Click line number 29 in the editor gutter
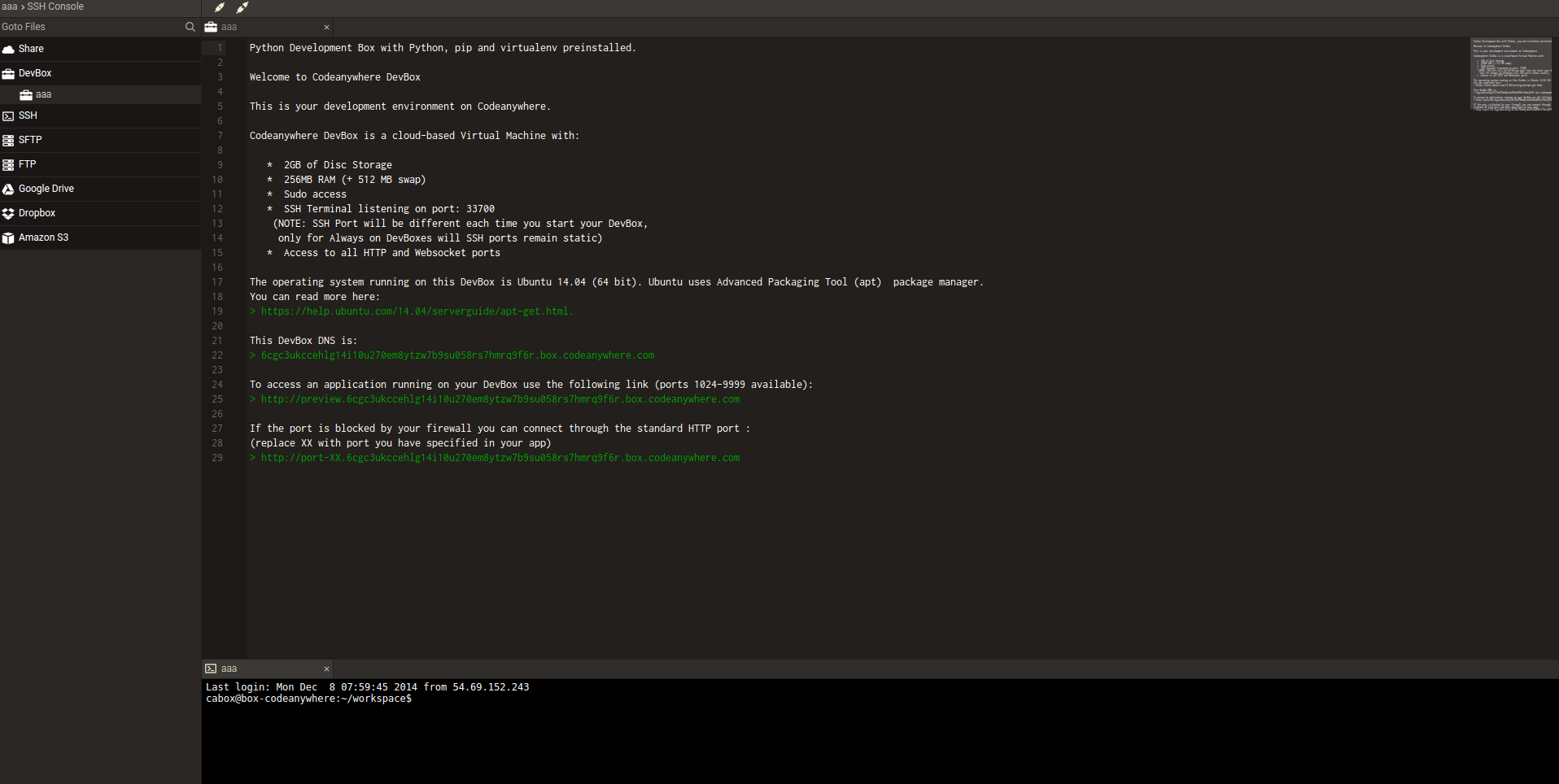Screen dimensions: 1559x784 pos(217,458)
